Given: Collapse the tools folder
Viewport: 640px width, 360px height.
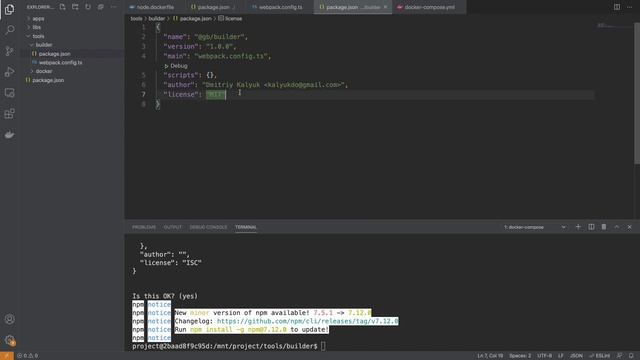Looking at the screenshot, I should [x=38, y=36].
